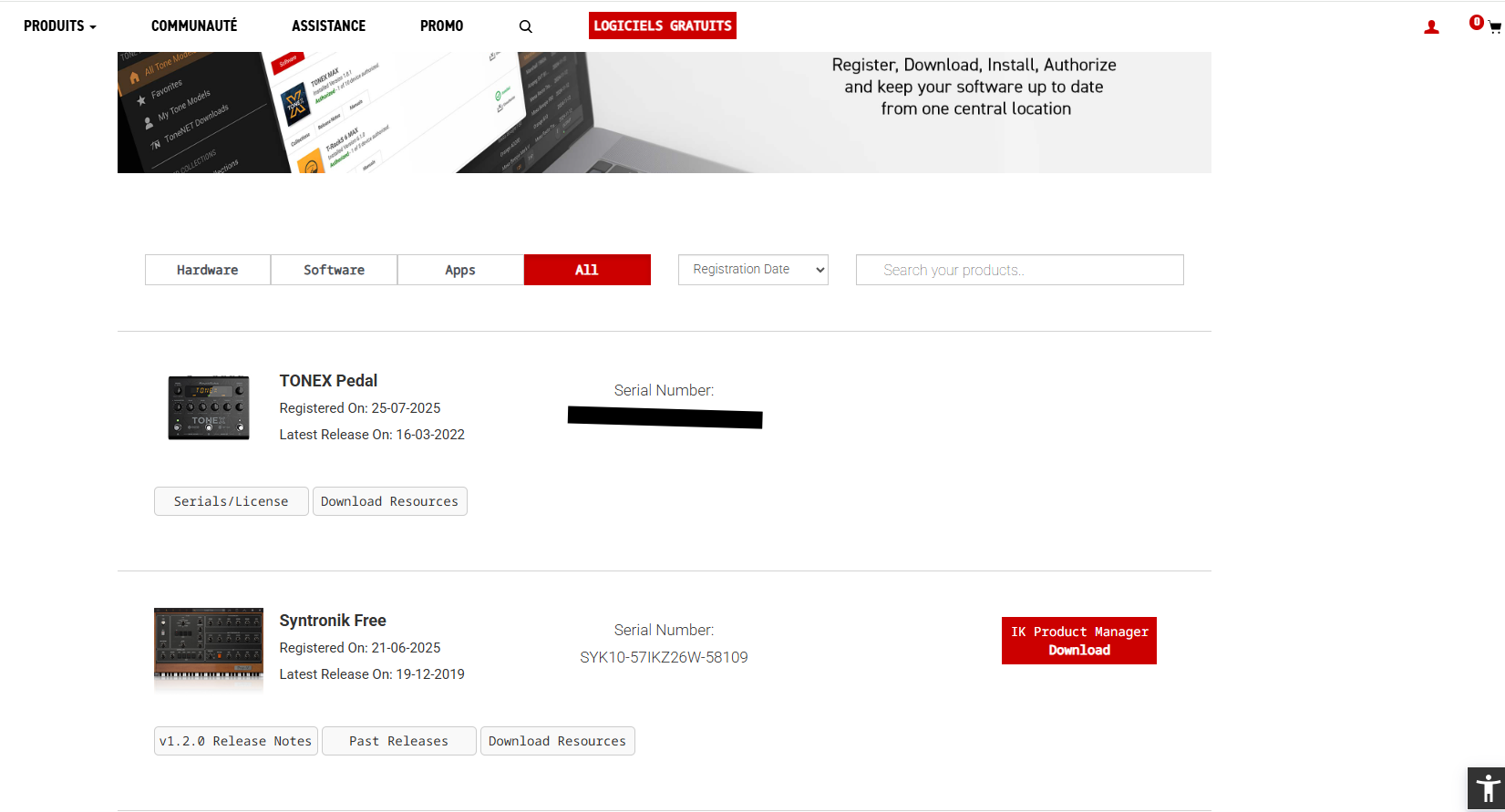Click the product manager banner image
The height and width of the screenshot is (812, 1505).
(665, 112)
